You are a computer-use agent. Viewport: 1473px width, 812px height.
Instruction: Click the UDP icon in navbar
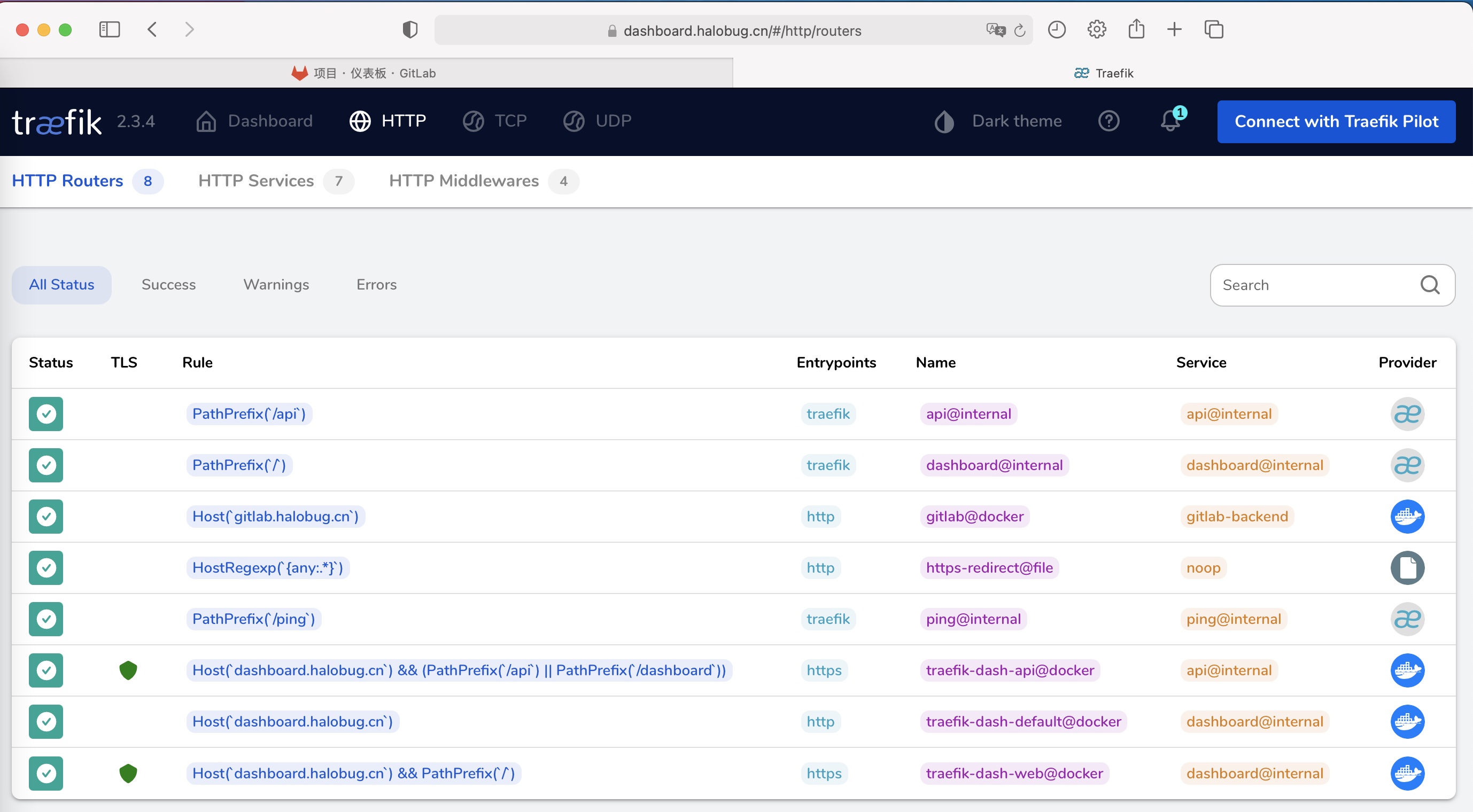point(575,121)
